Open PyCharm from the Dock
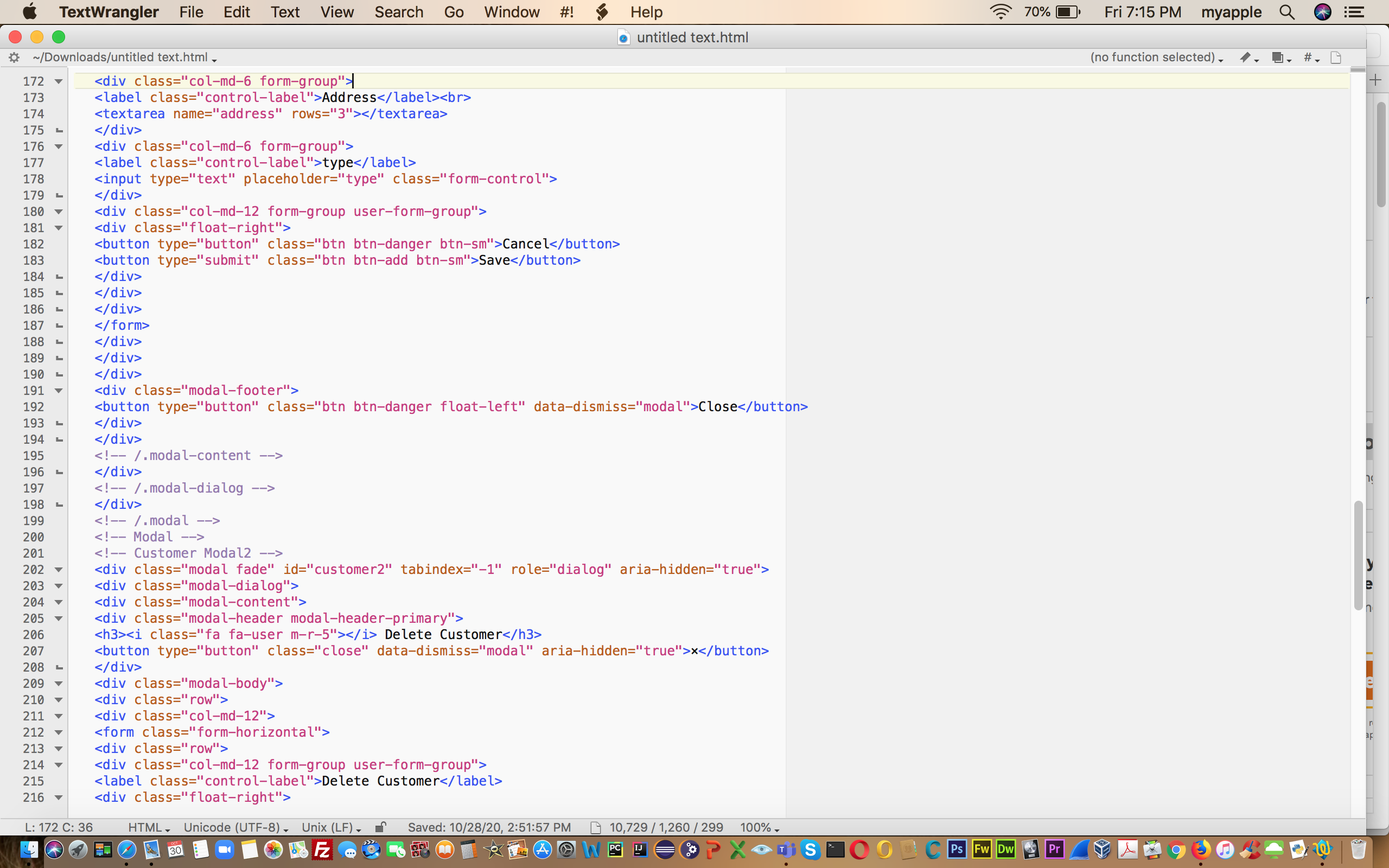1389x868 pixels. point(615,849)
